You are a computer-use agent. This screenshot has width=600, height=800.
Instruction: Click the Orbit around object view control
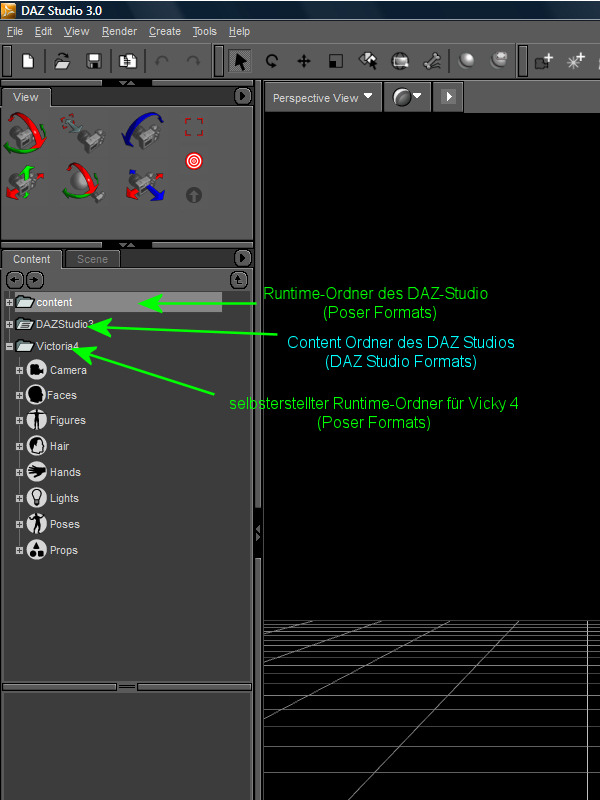point(84,183)
